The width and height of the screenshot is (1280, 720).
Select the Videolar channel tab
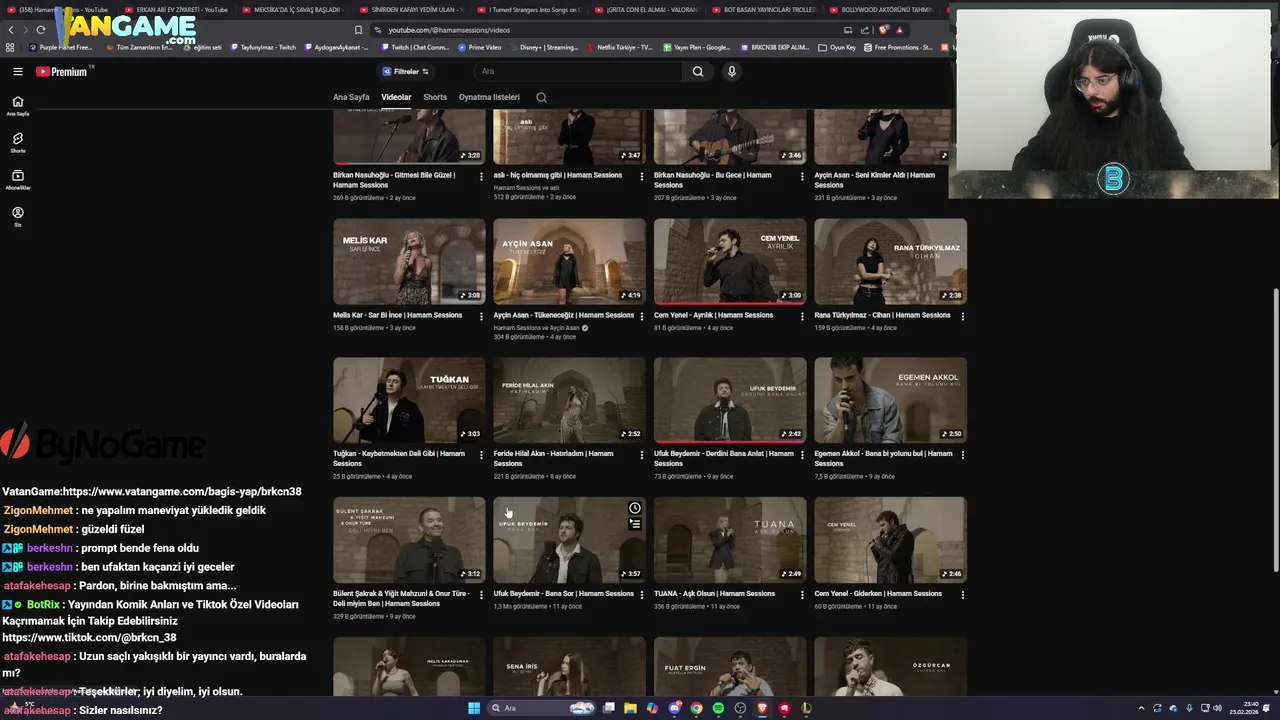click(396, 97)
